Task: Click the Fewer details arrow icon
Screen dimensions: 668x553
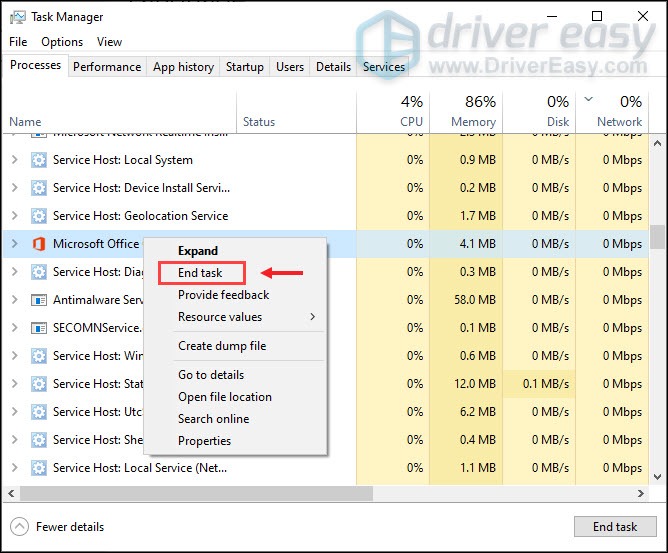Action: (x=20, y=527)
